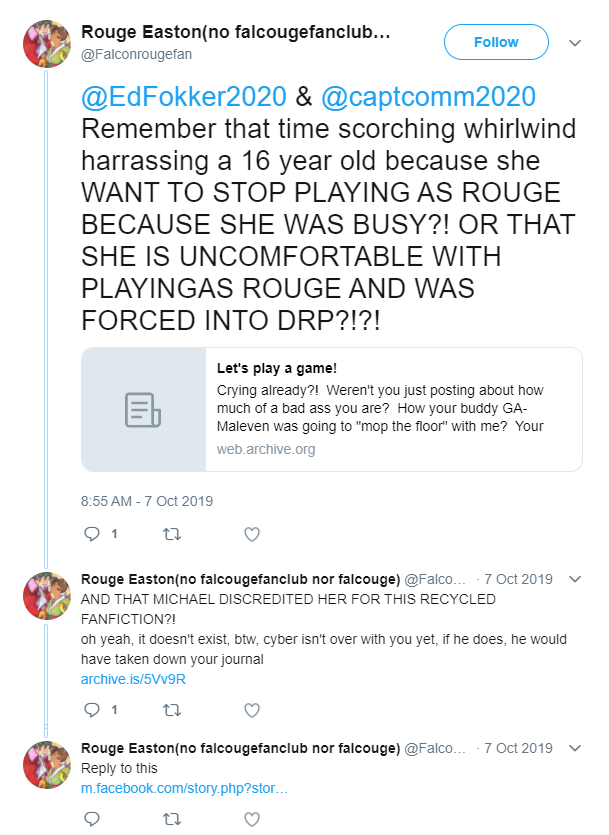Expand options for the third tweet
609x835 pixels.
pos(575,748)
